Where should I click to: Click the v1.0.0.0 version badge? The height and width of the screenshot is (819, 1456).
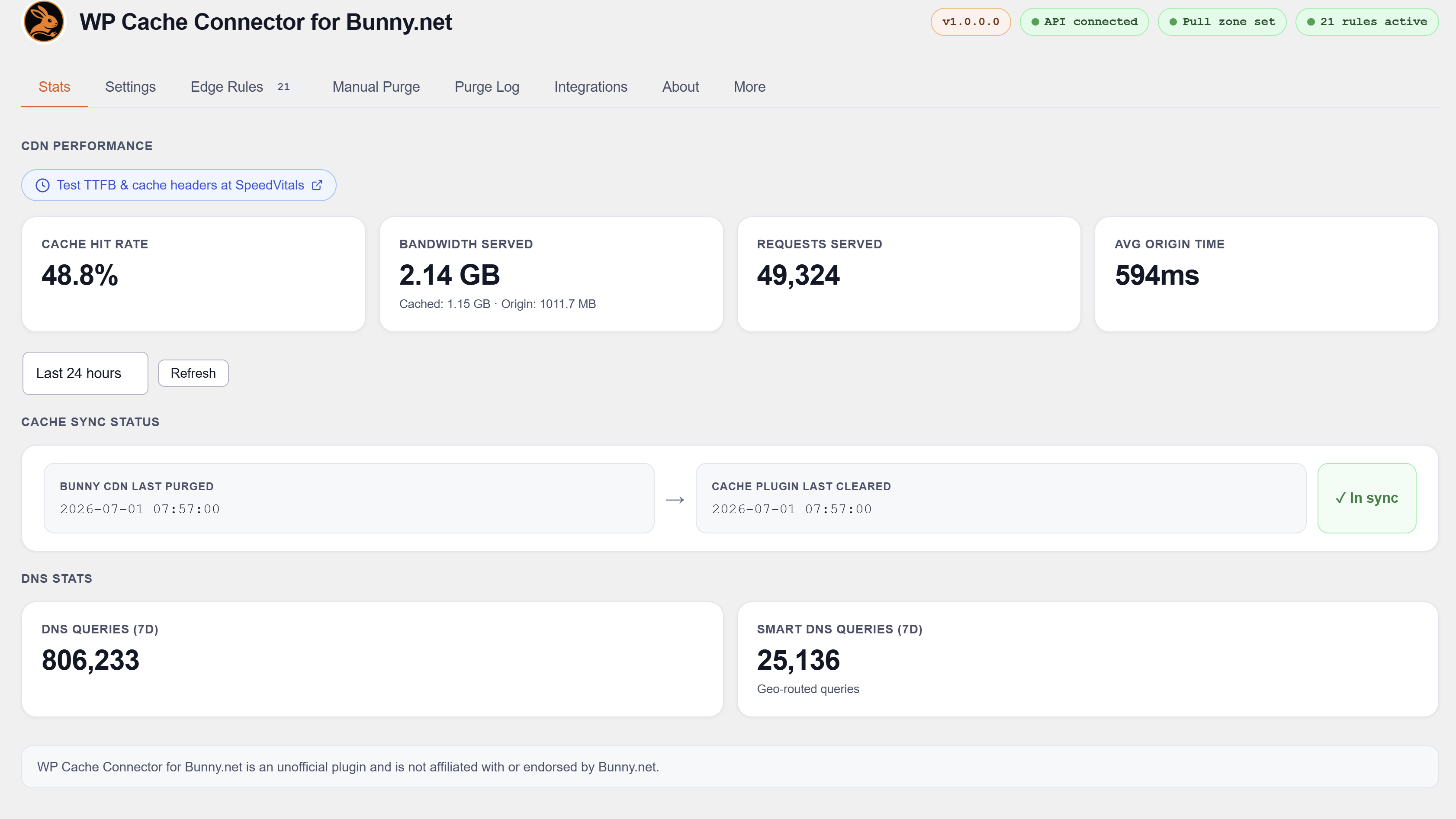(x=971, y=22)
